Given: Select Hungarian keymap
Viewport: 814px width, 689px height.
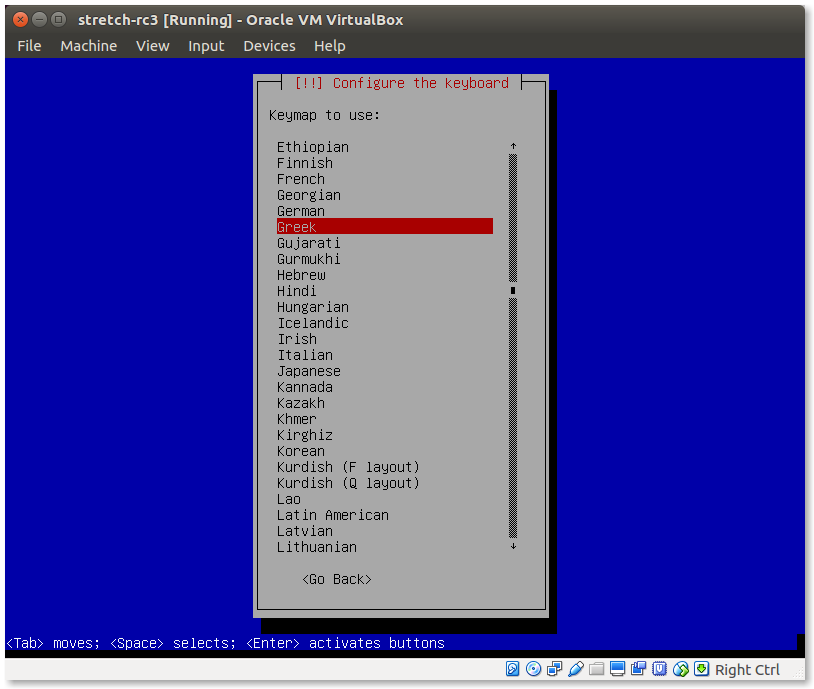Looking at the screenshot, I should pos(313,307).
